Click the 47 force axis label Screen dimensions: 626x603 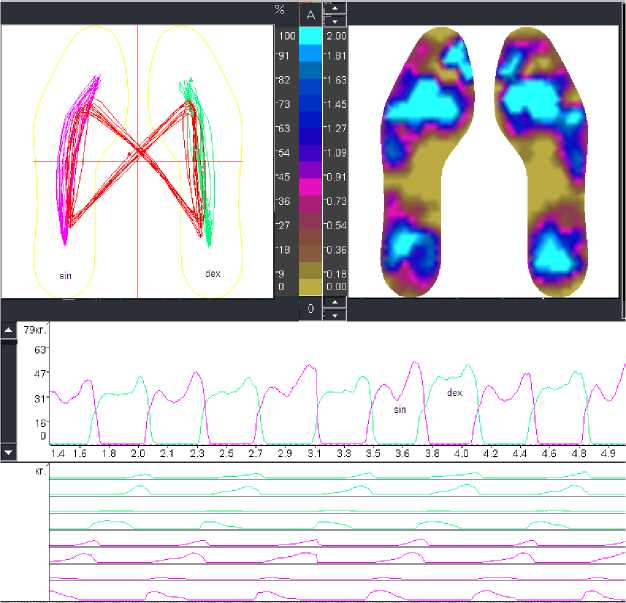[40, 374]
